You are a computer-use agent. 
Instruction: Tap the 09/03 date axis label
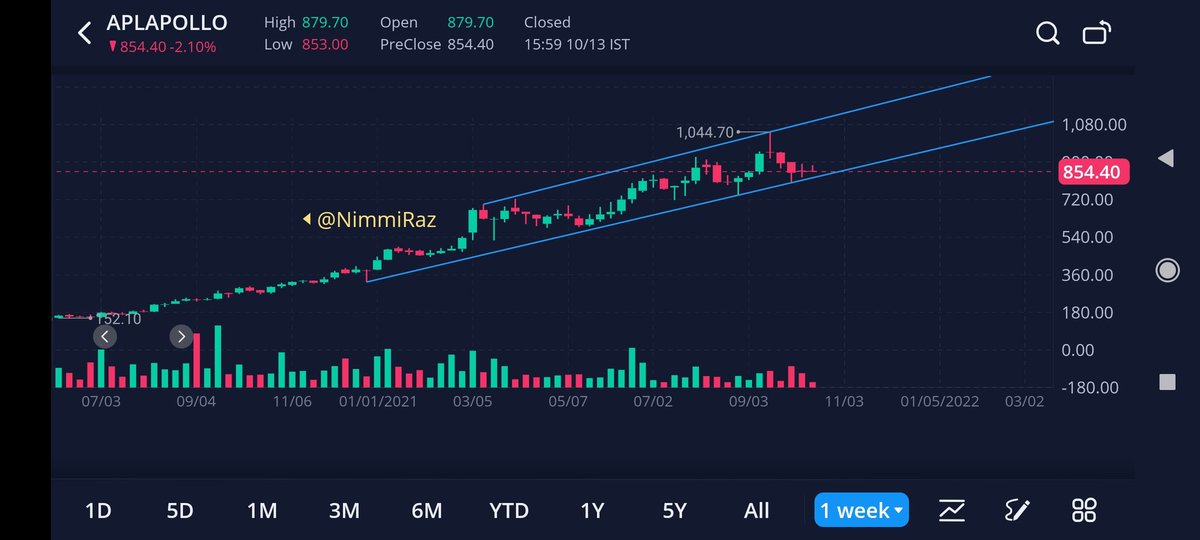point(749,401)
